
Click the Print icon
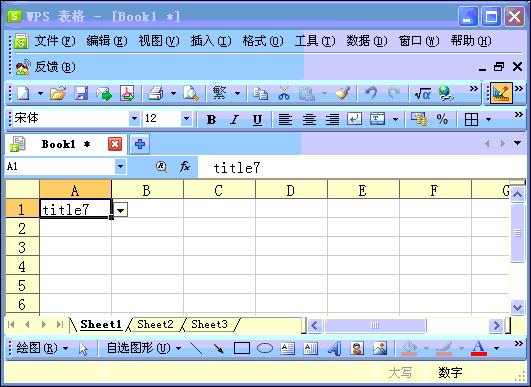156,93
